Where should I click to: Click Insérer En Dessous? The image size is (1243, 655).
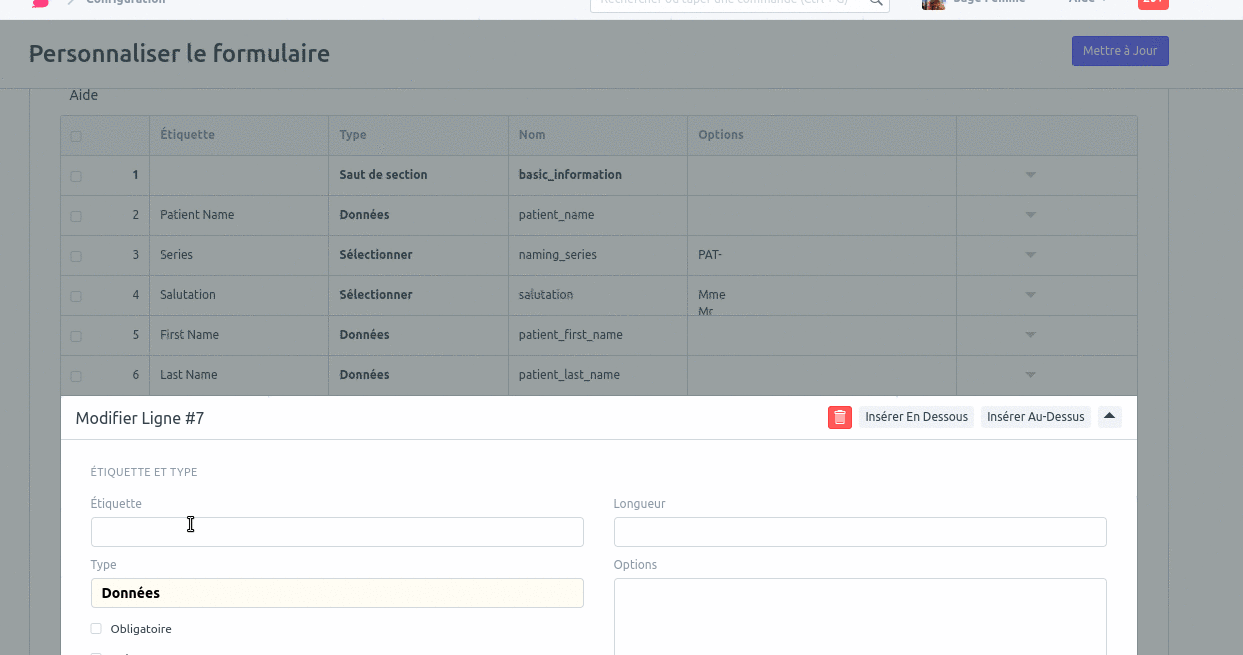coord(916,417)
